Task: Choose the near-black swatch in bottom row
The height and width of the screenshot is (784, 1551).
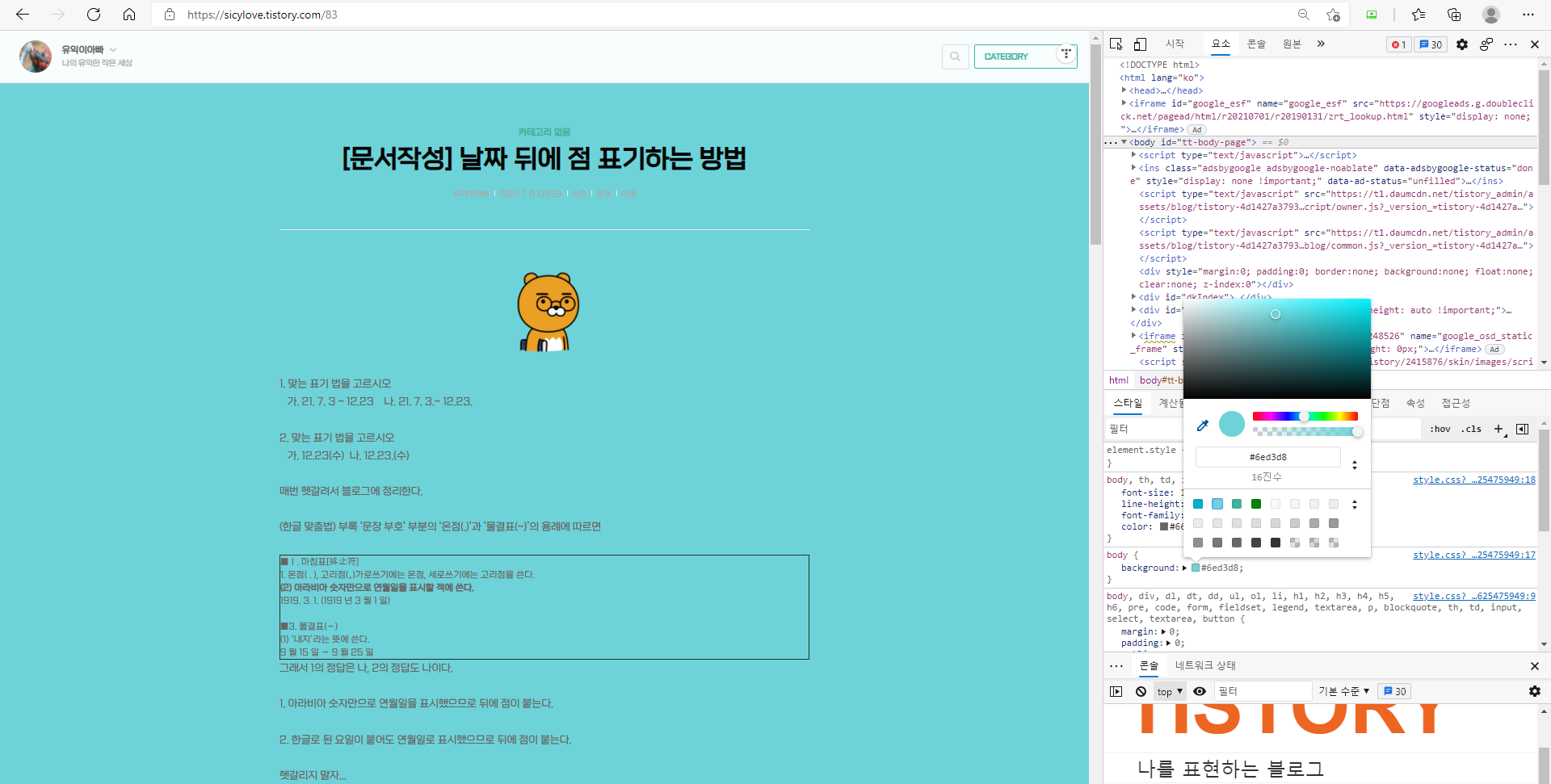Action: (1276, 543)
